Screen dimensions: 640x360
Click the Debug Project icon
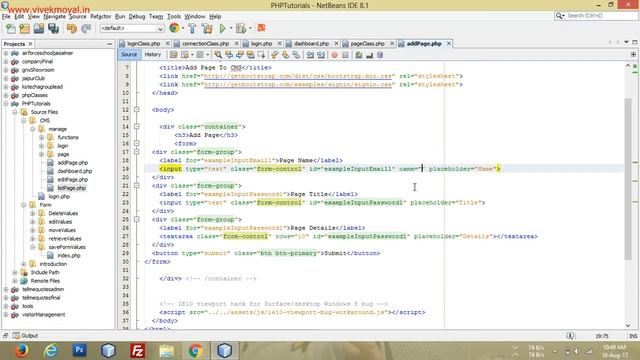[x=241, y=28]
